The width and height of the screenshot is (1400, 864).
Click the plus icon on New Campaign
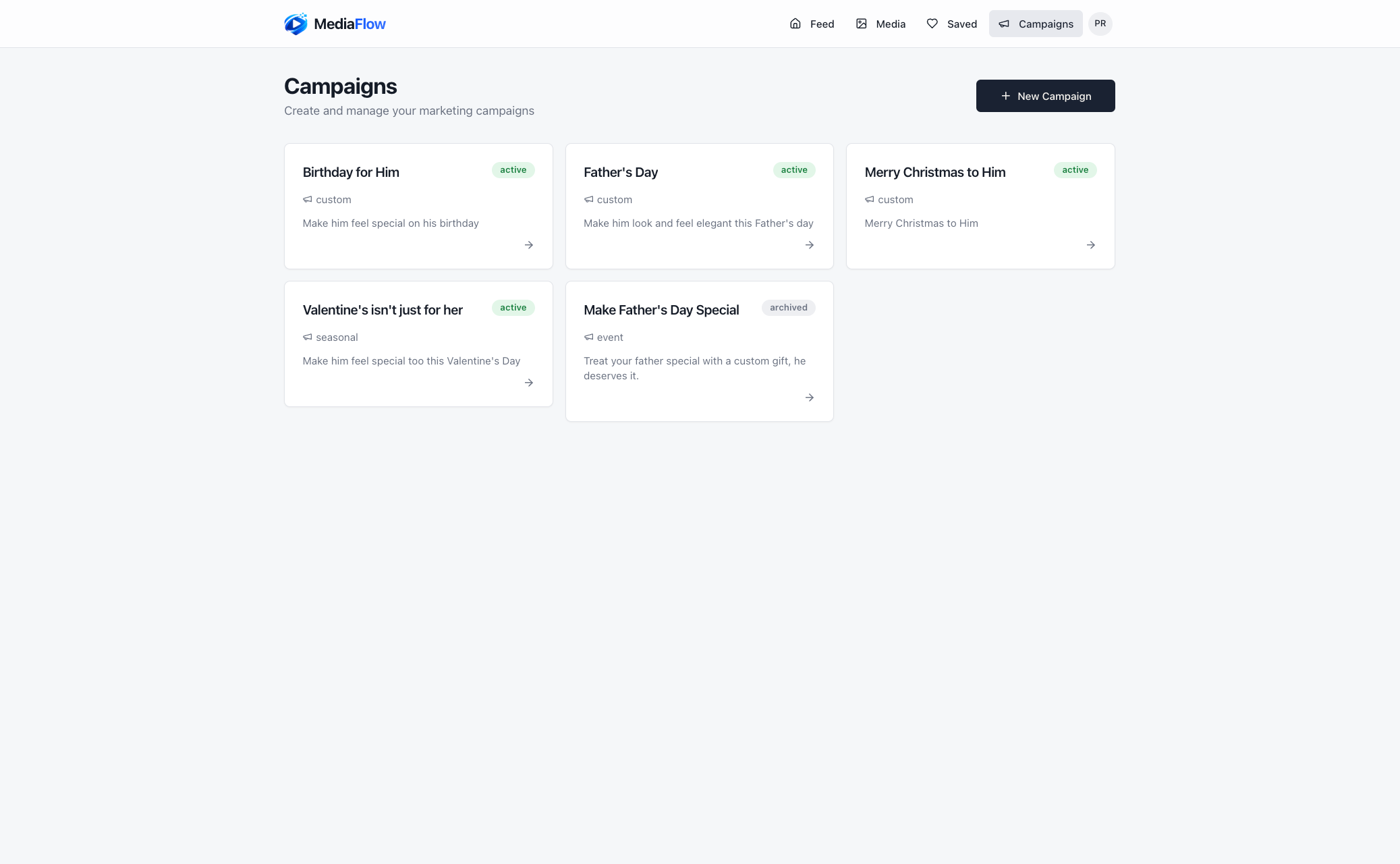click(1006, 96)
